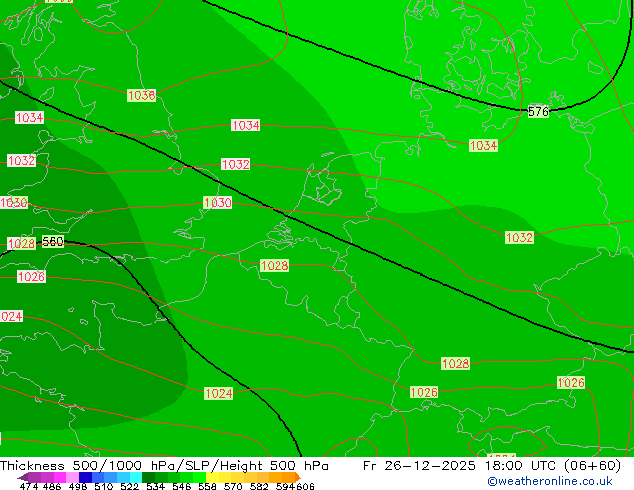
Task: Click the 560 height contour label by Cornwall
Action: (x=53, y=241)
